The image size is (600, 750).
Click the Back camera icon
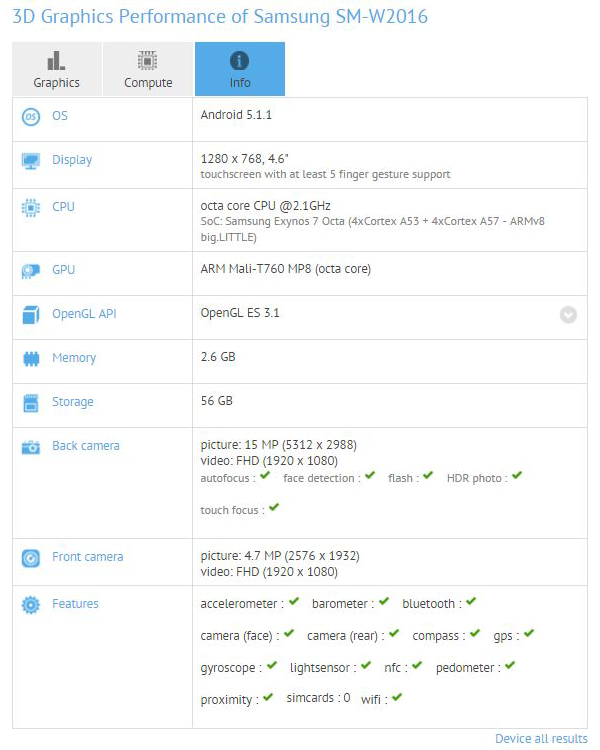pyautogui.click(x=31, y=447)
